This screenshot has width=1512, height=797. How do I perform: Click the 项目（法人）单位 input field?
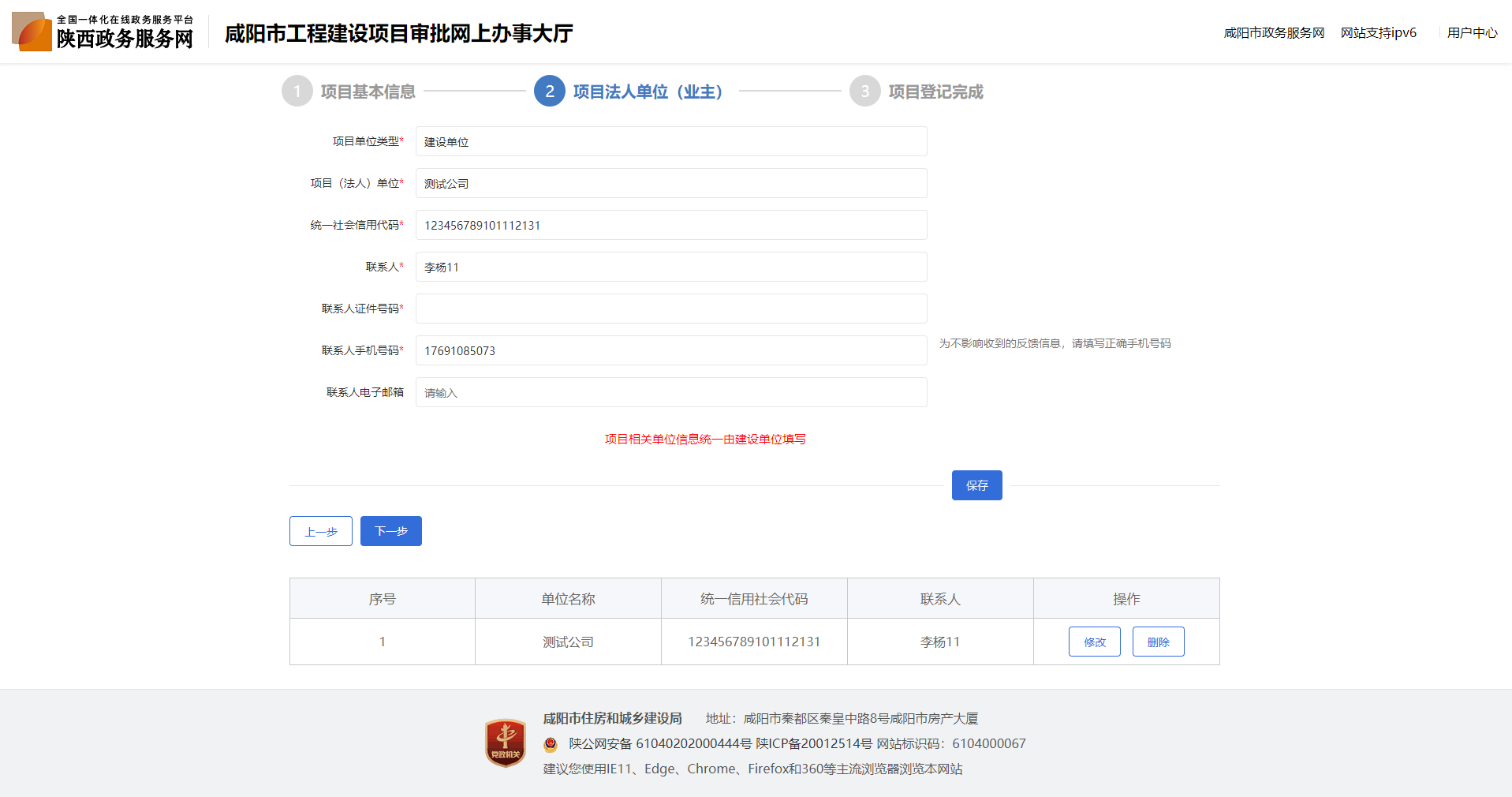(x=670, y=184)
